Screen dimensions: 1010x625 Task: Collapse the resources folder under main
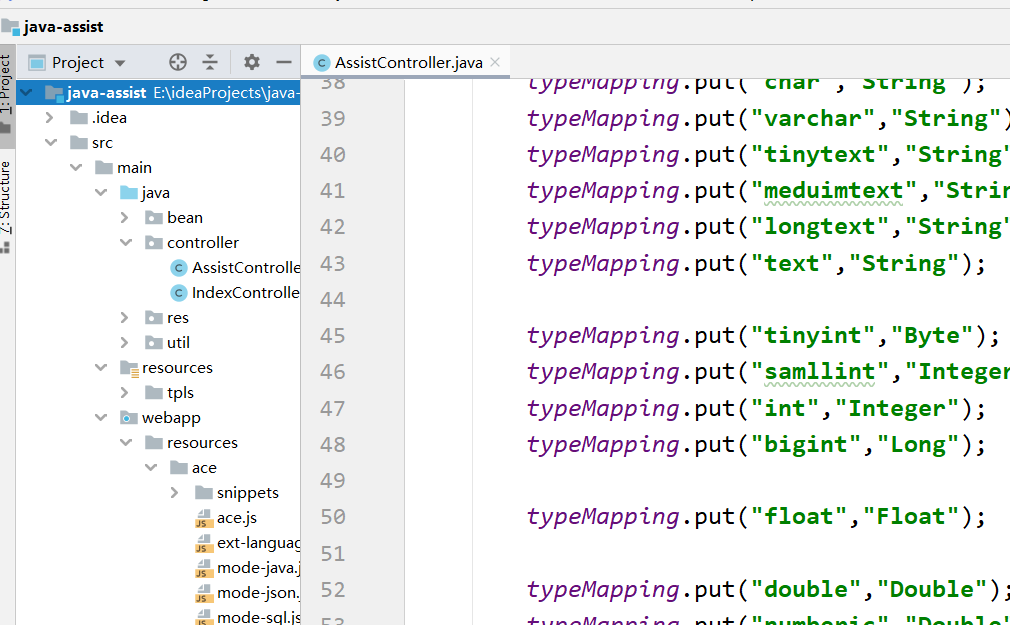pyautogui.click(x=101, y=367)
